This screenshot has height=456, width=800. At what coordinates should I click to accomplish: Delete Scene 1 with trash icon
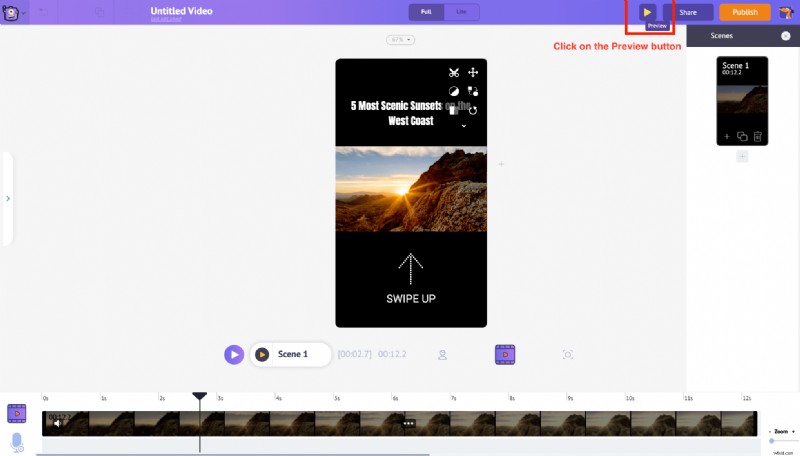pyautogui.click(x=758, y=136)
